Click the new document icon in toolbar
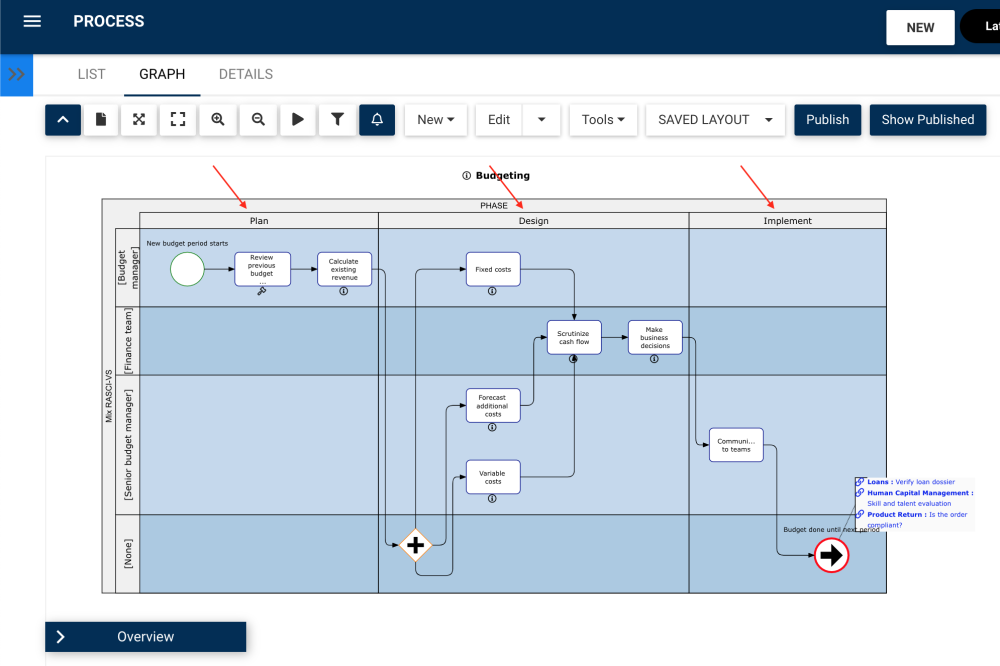 point(100,119)
